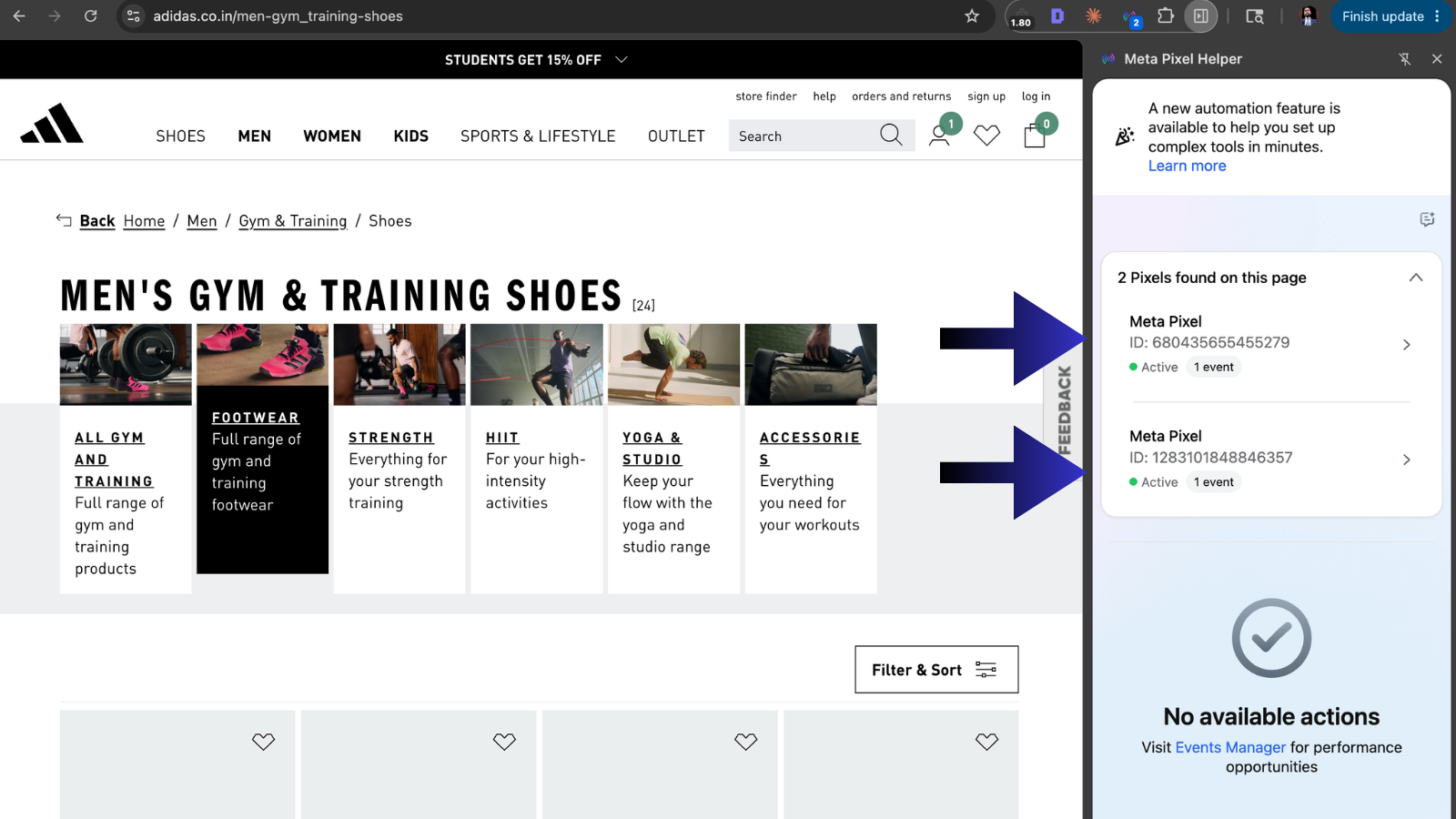This screenshot has height=819, width=1456.
Task: Open orders and returns link
Action: coord(902,96)
